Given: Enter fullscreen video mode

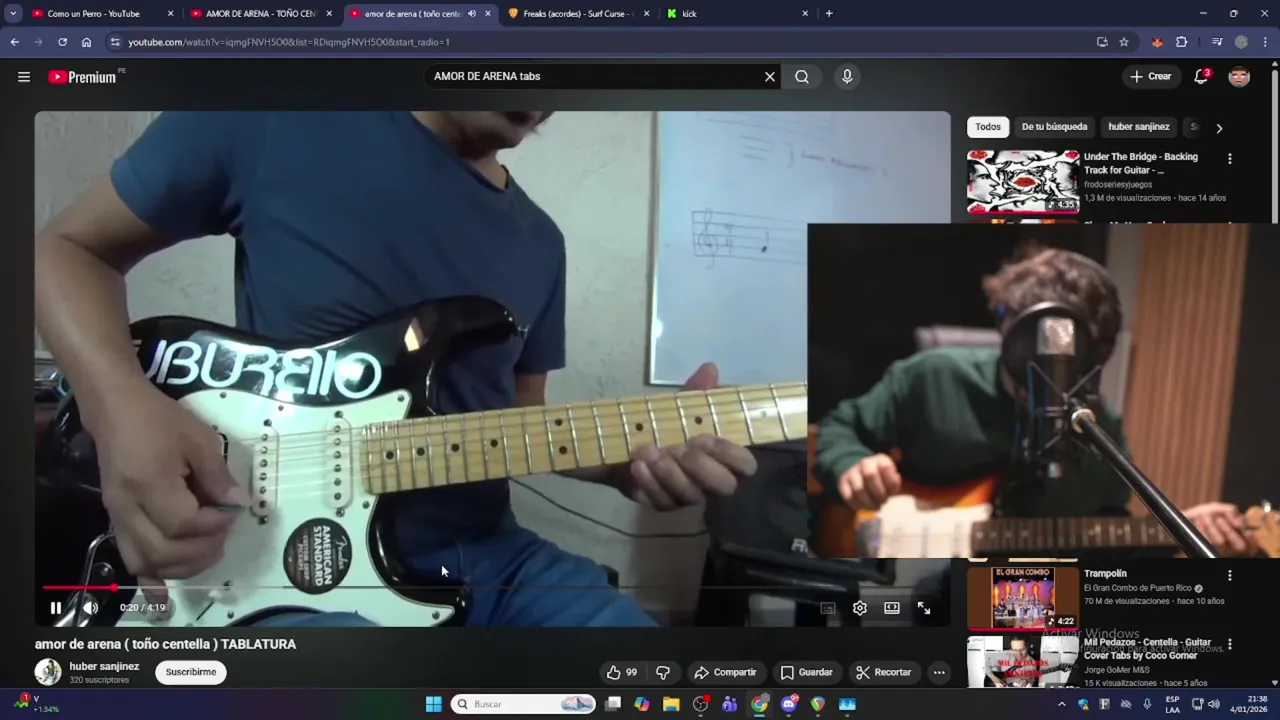Looking at the screenshot, I should click(x=924, y=607).
